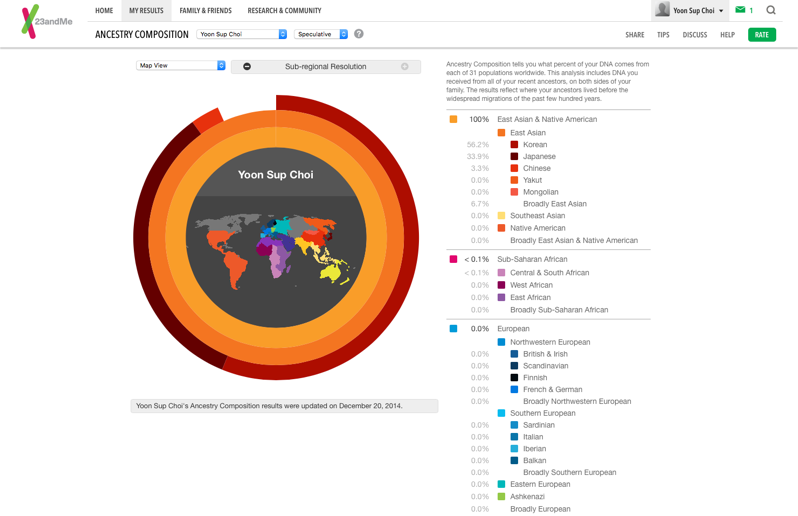The height and width of the screenshot is (516, 798).
Task: Open the Speculative confidence dropdown
Action: click(x=321, y=34)
